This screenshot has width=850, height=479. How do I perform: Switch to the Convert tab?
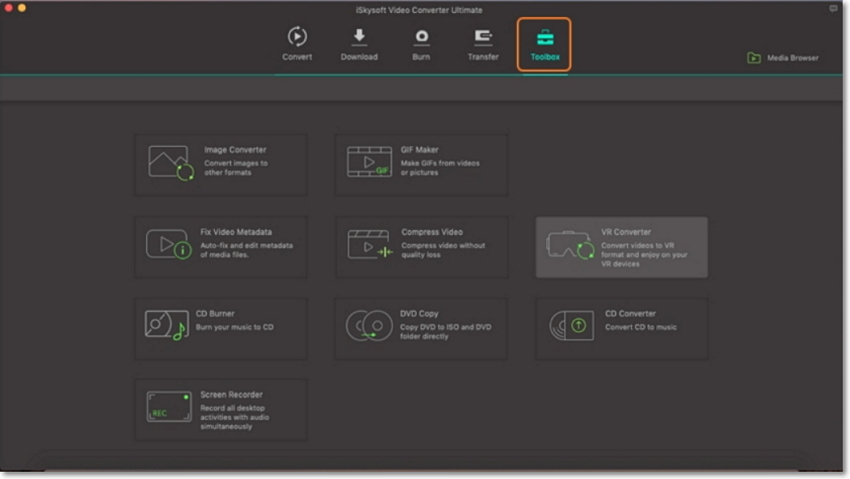coord(297,44)
